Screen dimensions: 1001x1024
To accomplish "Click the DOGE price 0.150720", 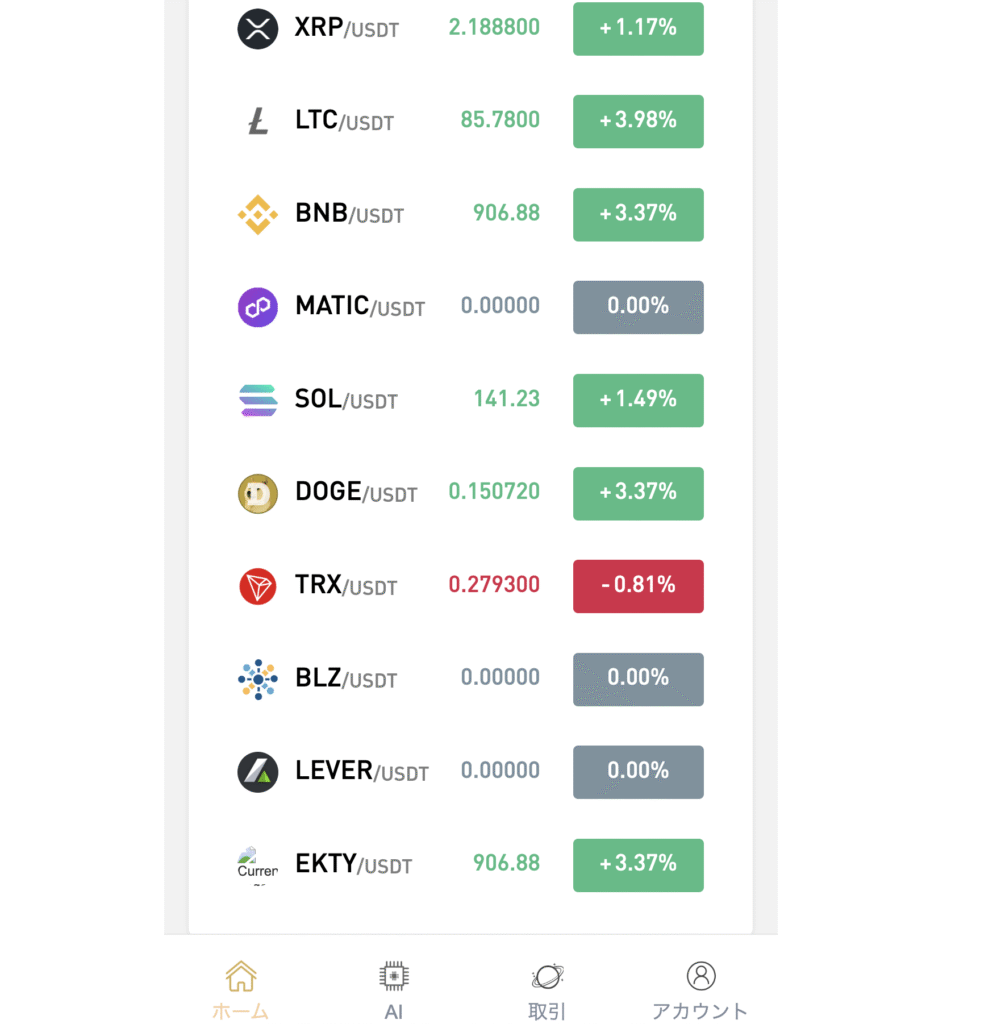I will 494,492.
